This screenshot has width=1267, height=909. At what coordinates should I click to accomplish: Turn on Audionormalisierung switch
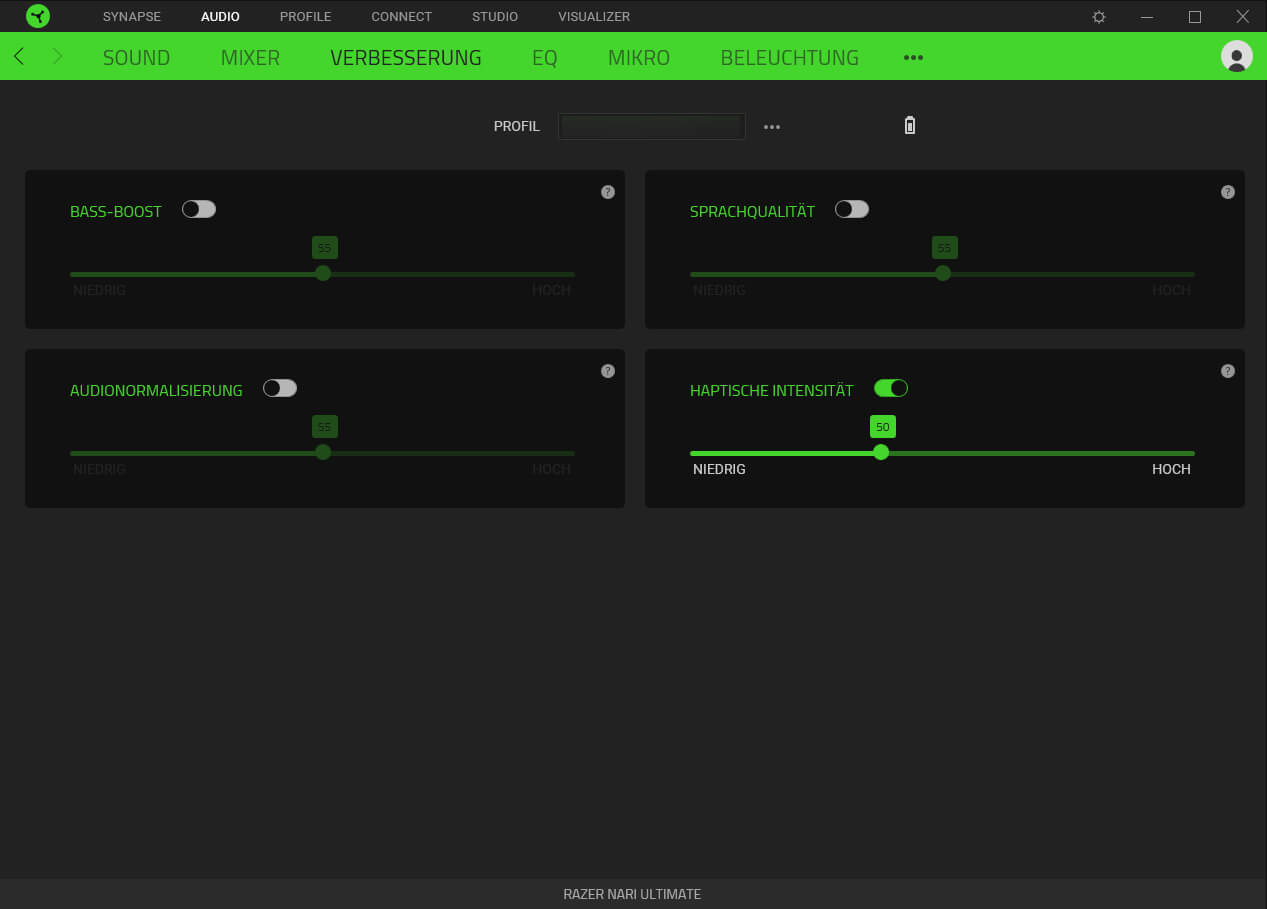[280, 388]
